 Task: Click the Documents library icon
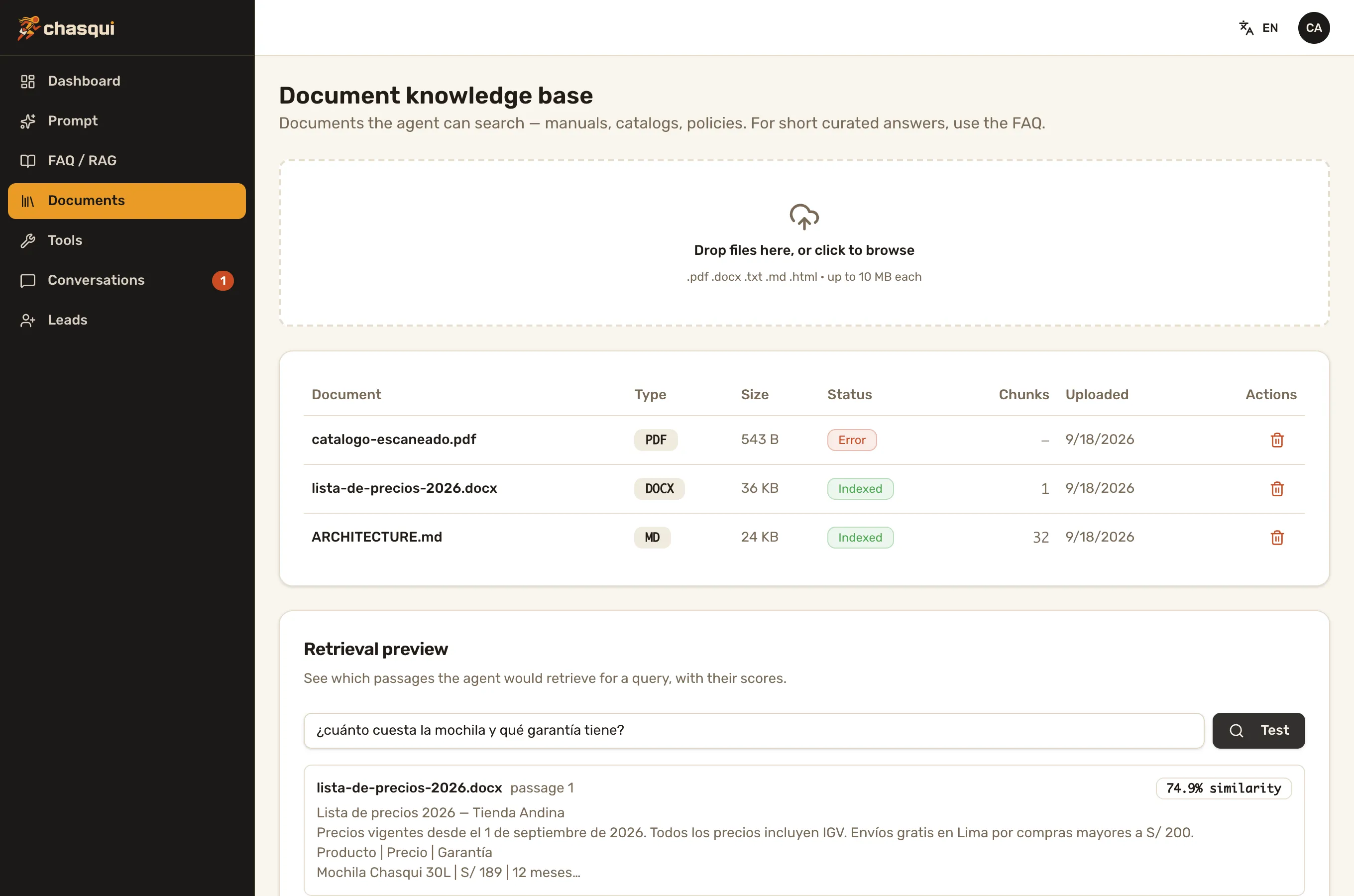point(28,201)
